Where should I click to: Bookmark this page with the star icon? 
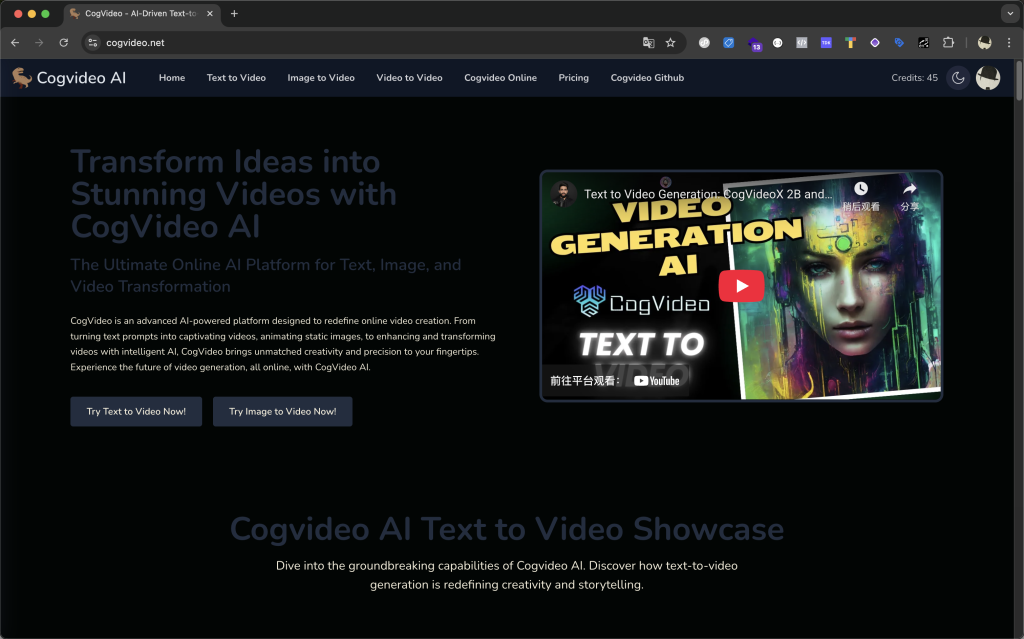tap(670, 43)
